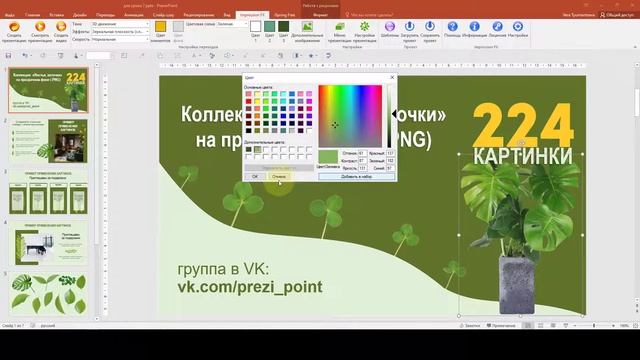The width and height of the screenshot is (640, 360).
Task: Switch to the Формат ribbon tab
Action: tap(320, 15)
